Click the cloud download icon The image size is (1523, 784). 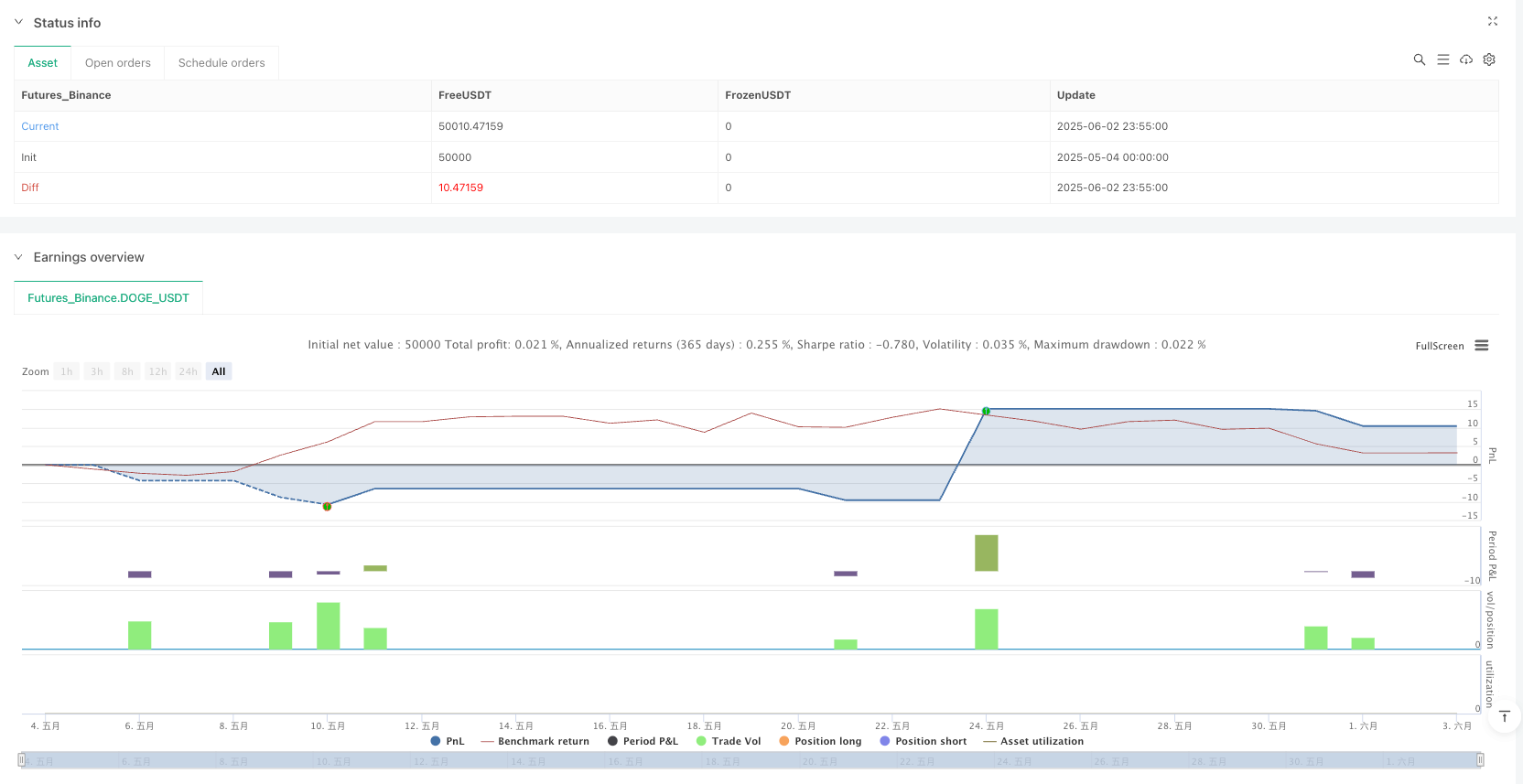(x=1466, y=59)
